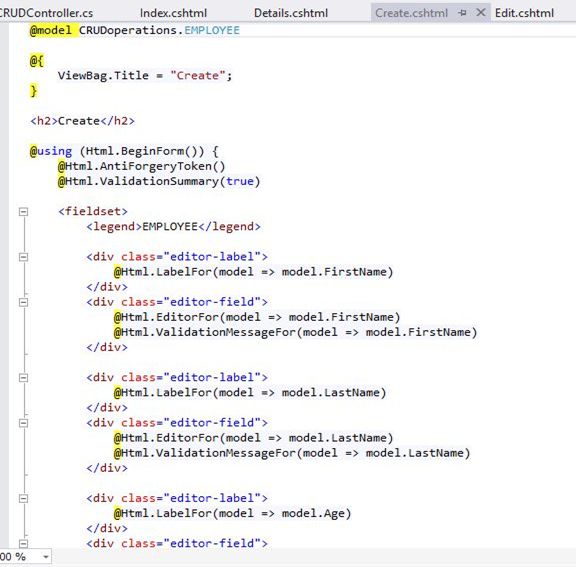Click LabelFor model.LastName line
This screenshot has width=576, height=567.
point(250,393)
